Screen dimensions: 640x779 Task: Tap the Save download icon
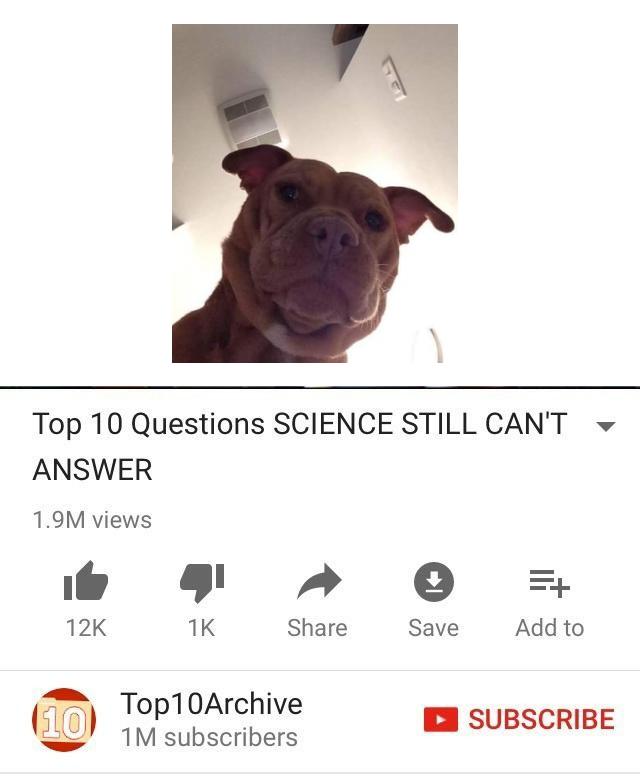click(x=434, y=582)
